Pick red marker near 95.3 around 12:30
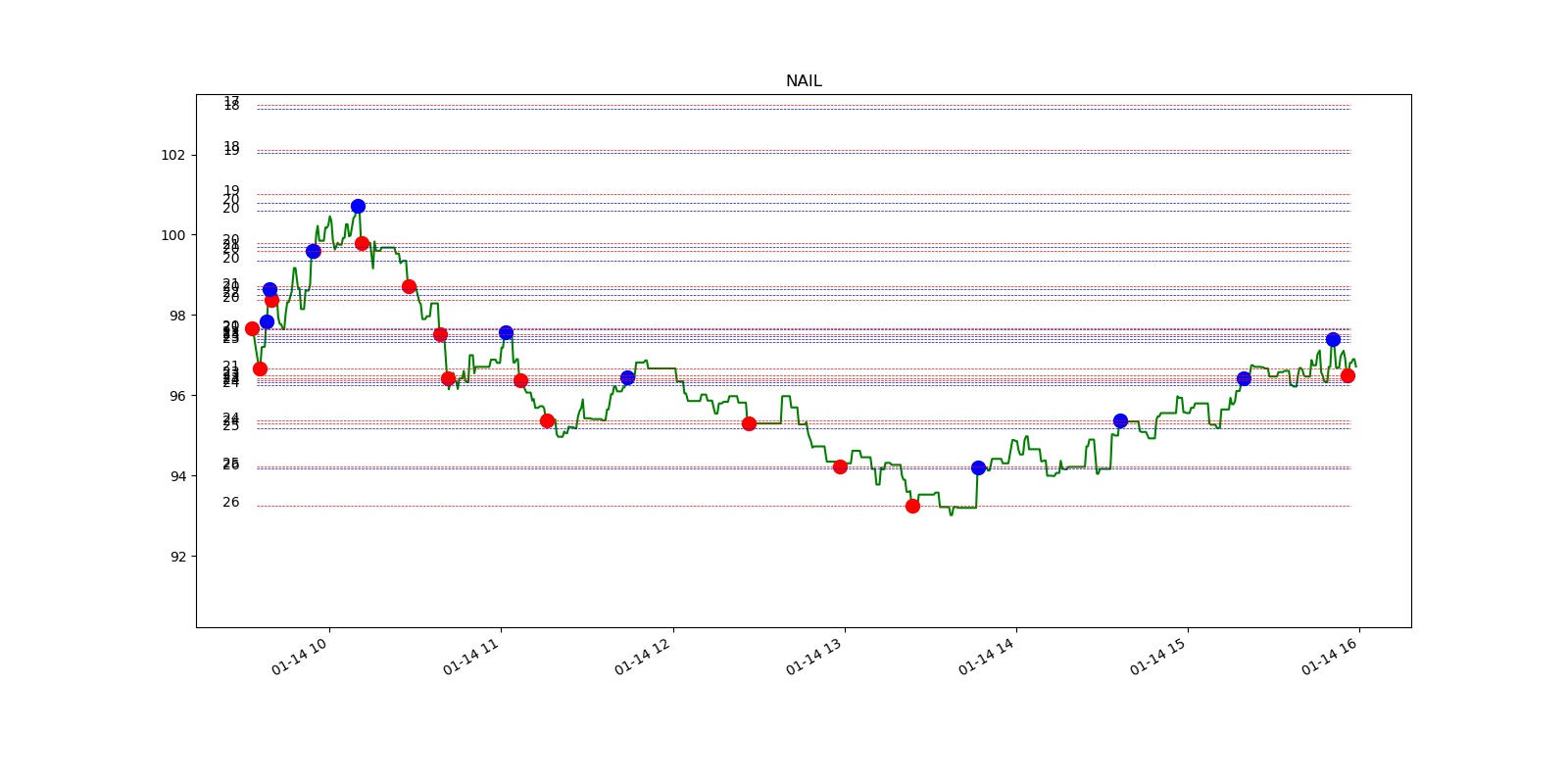 click(749, 423)
